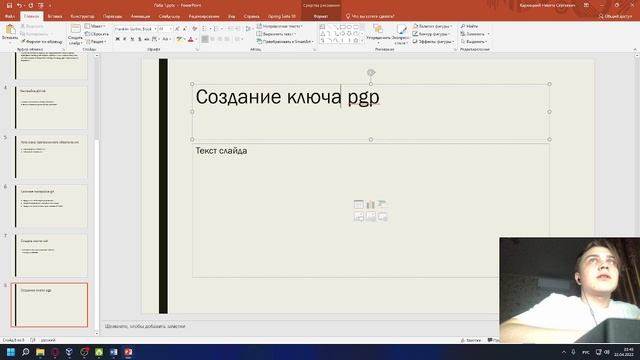Open Word from the taskbar
Image resolution: width=640 pixels, height=360 pixels.
point(113,352)
